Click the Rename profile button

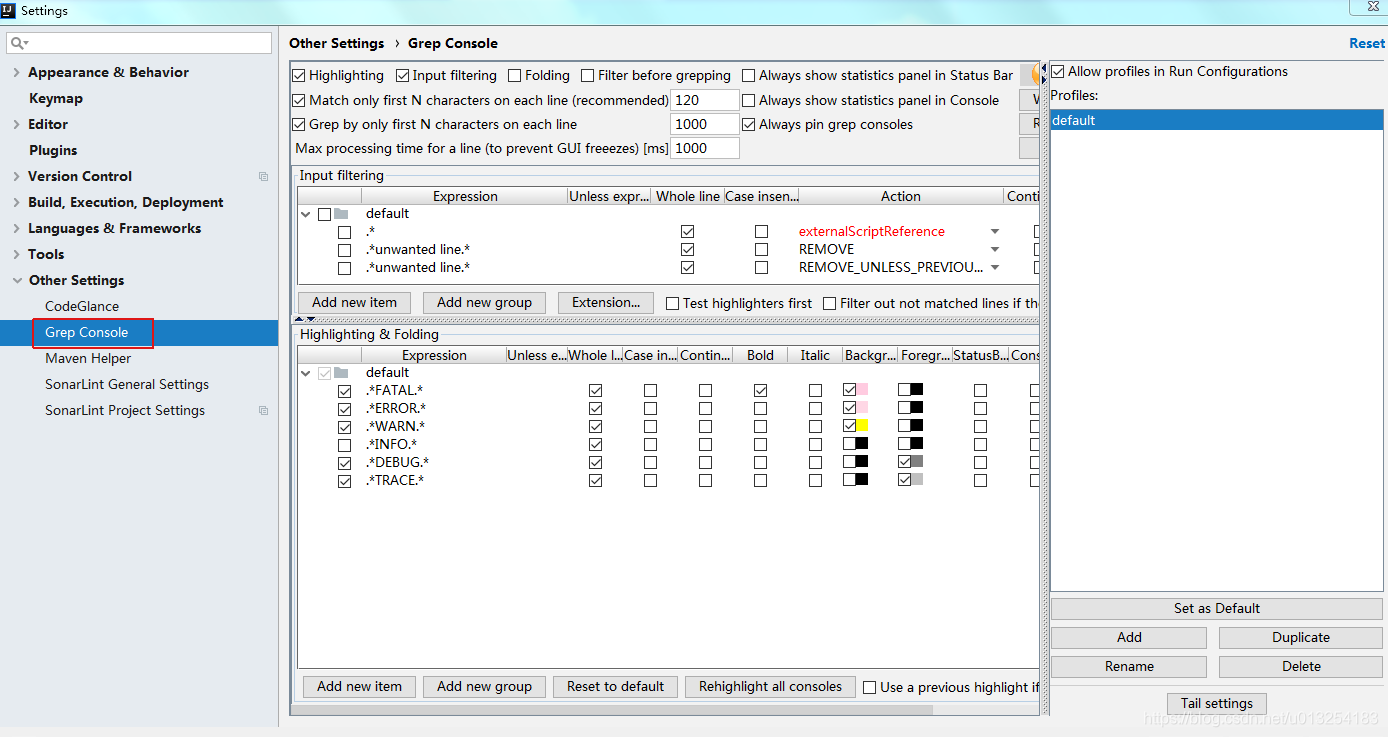click(1129, 666)
